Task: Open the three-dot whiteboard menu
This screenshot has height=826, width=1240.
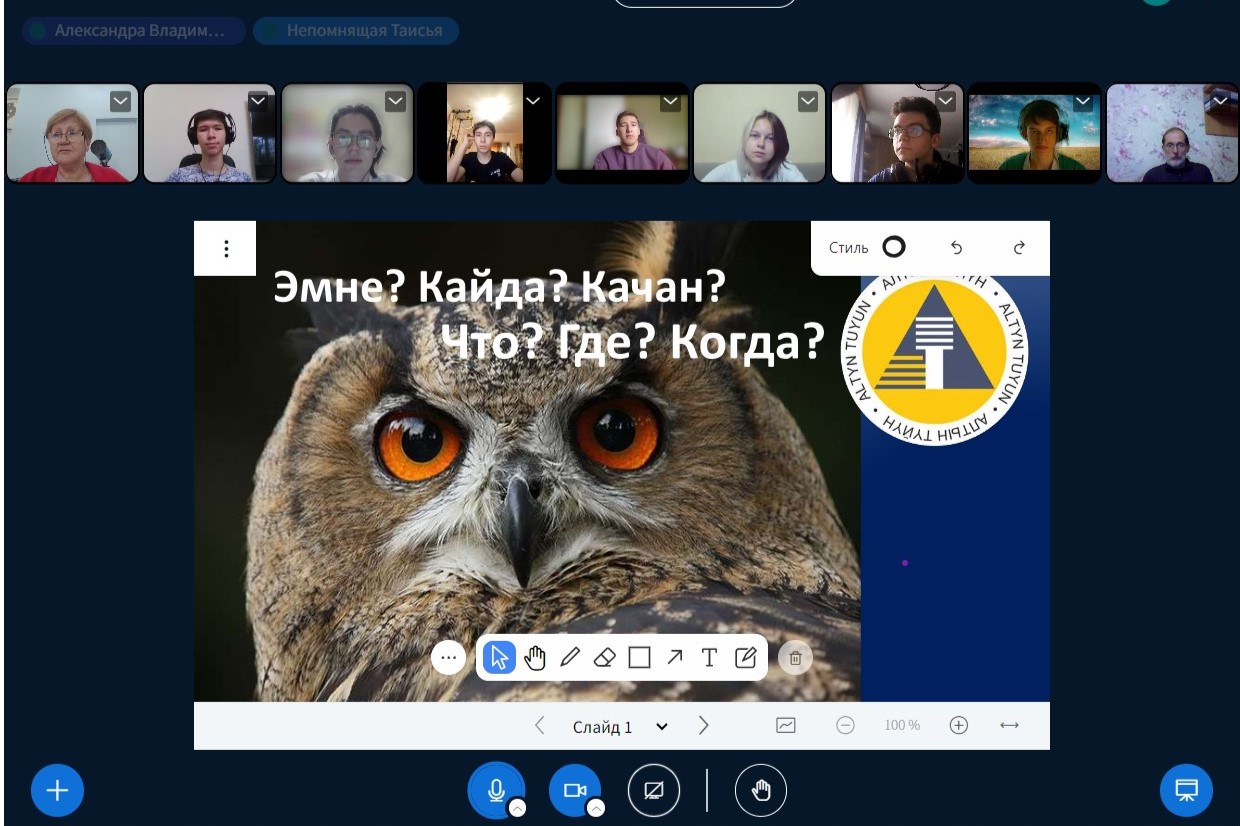Action: pos(226,249)
